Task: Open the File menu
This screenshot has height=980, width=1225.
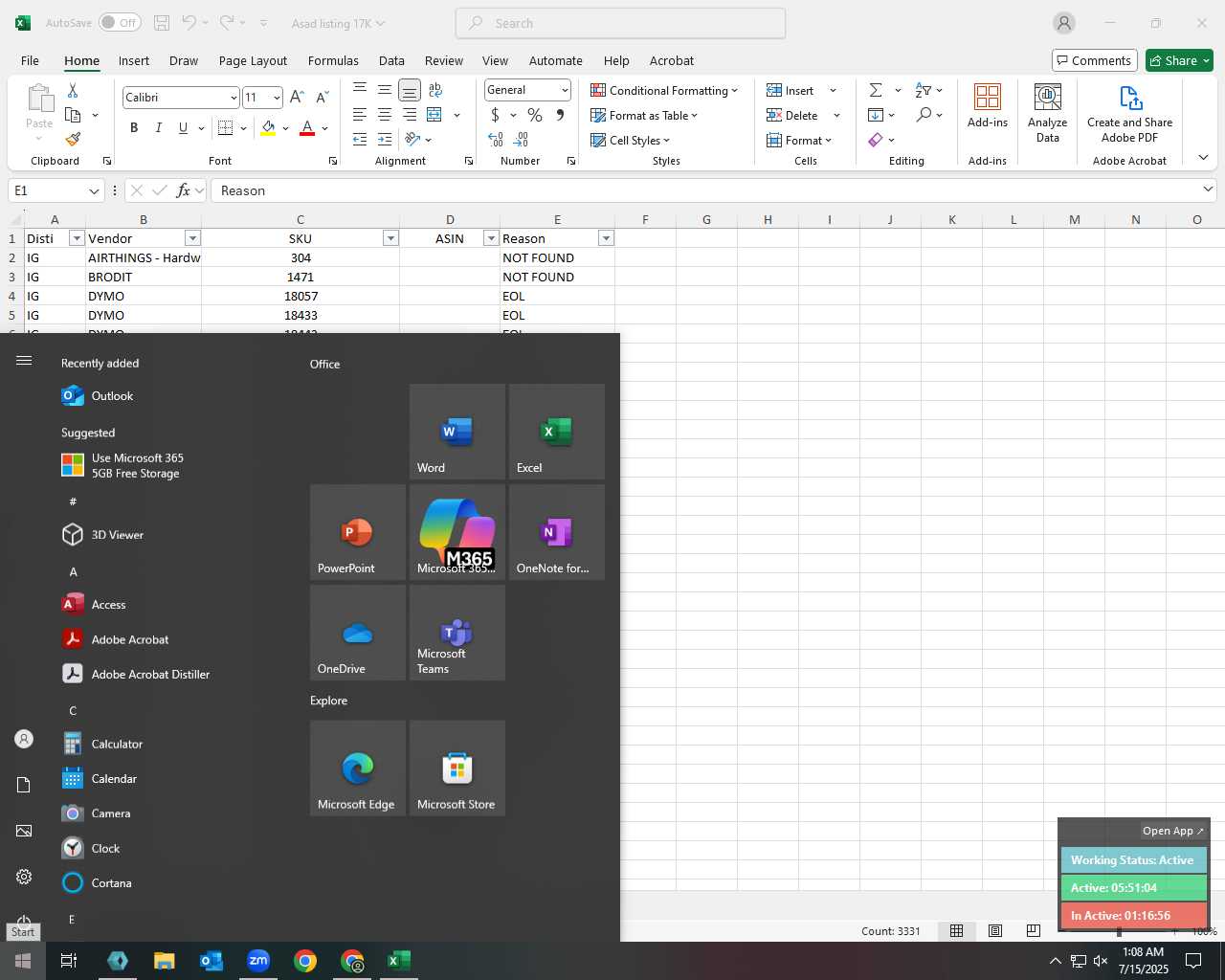Action: (31, 60)
